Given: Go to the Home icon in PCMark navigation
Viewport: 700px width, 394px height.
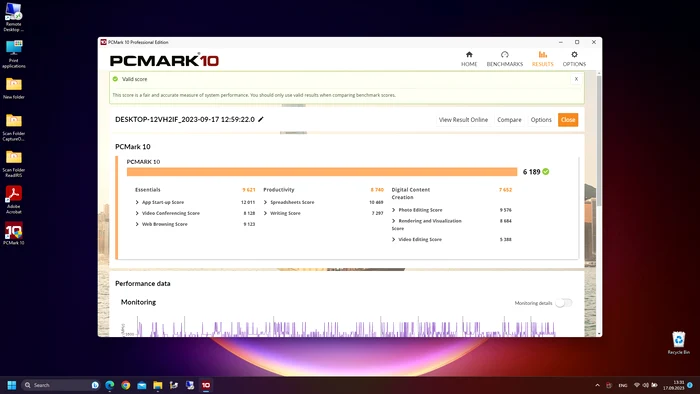Looking at the screenshot, I should pyautogui.click(x=469, y=54).
